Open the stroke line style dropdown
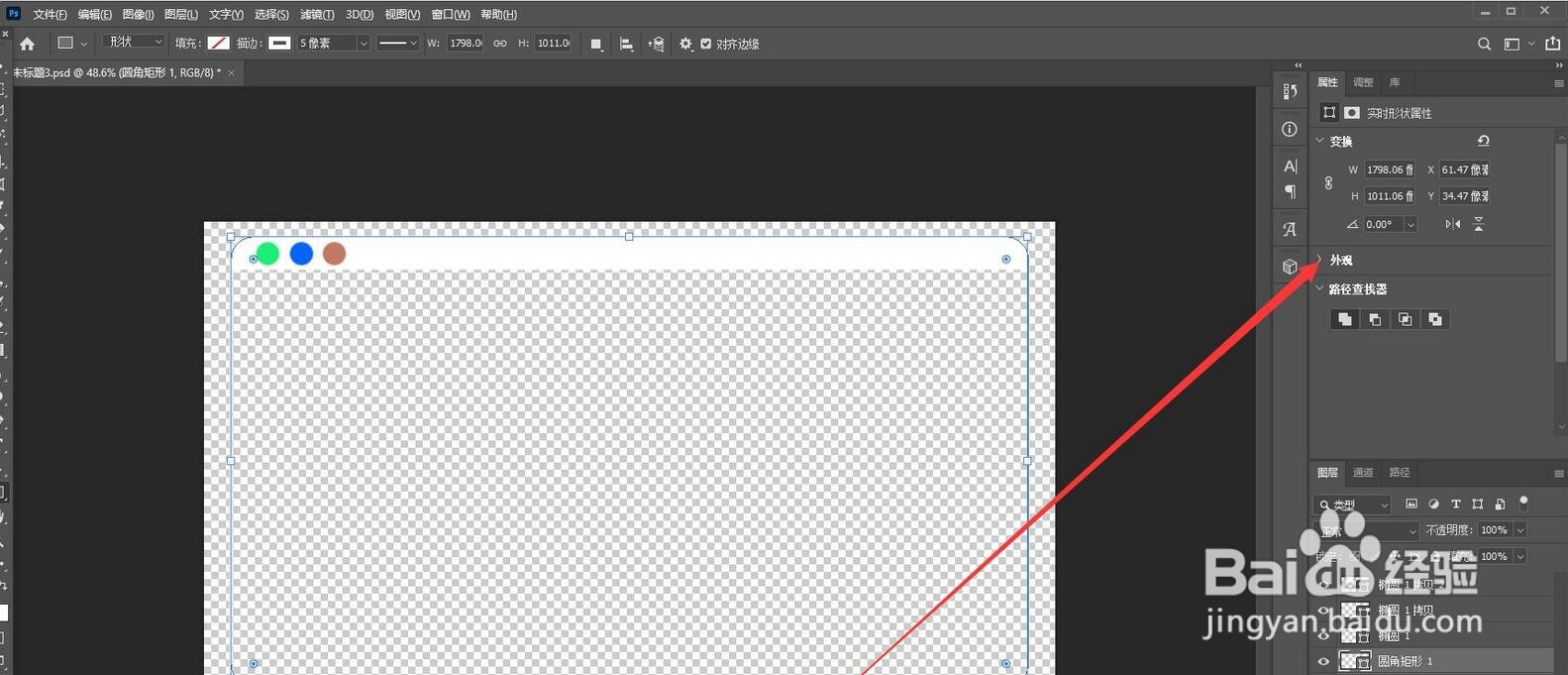The width and height of the screenshot is (1568, 675). point(398,43)
